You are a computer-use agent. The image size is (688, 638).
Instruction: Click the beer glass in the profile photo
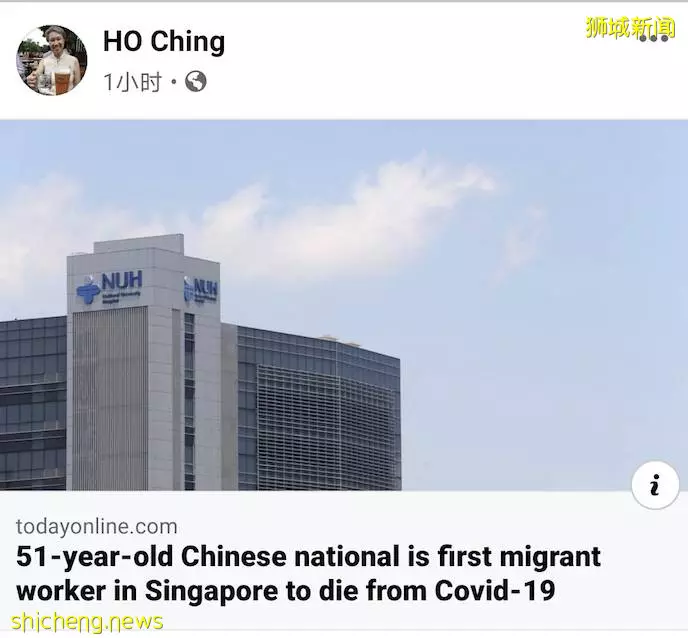61,82
